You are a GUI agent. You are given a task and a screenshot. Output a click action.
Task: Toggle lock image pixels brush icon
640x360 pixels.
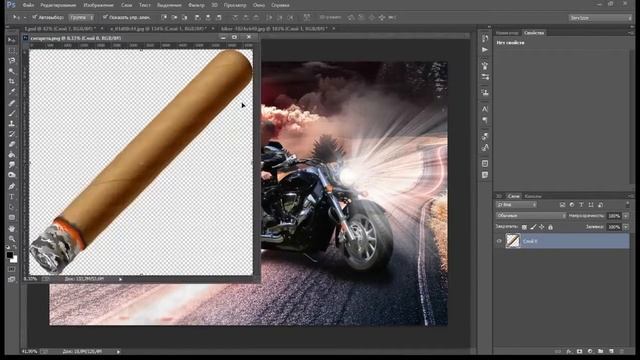click(x=533, y=227)
